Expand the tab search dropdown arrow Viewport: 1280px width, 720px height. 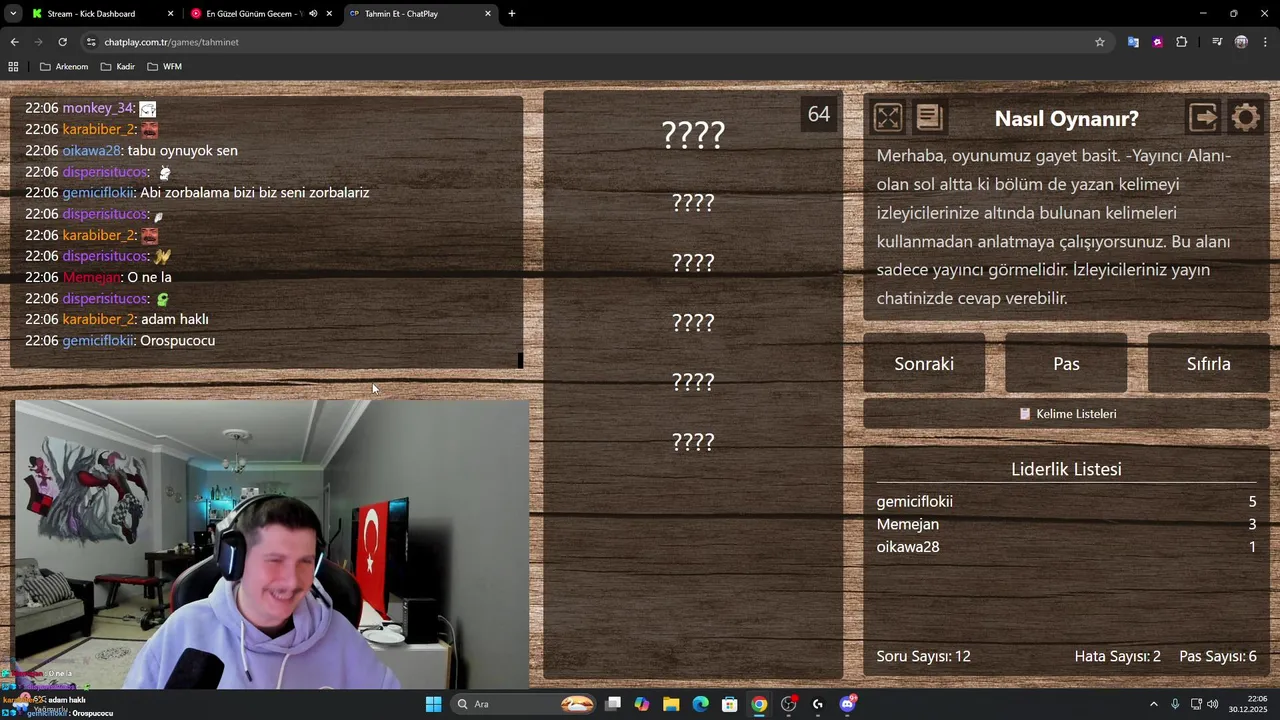click(13, 14)
